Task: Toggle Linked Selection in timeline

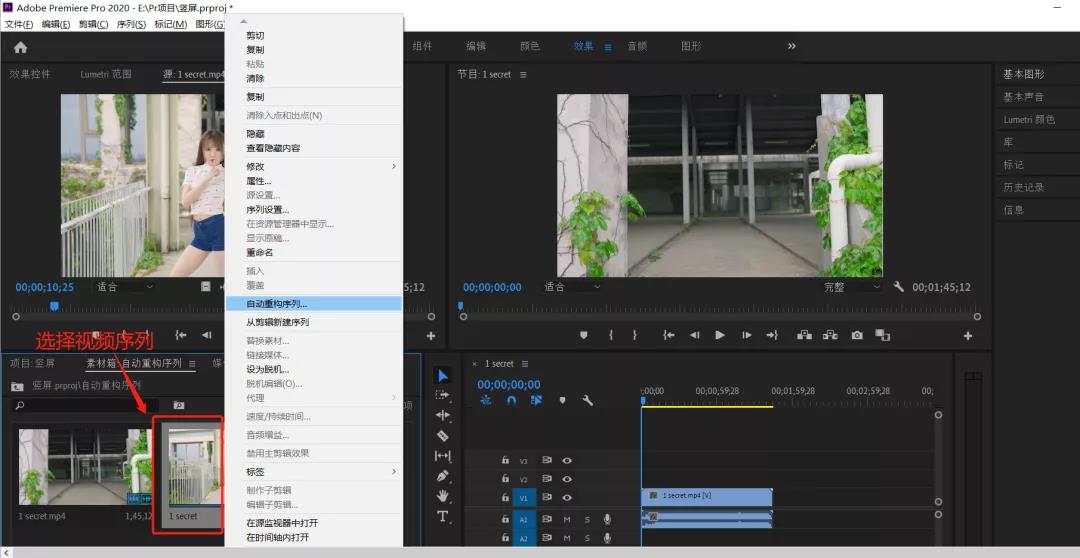Action: tap(536, 400)
